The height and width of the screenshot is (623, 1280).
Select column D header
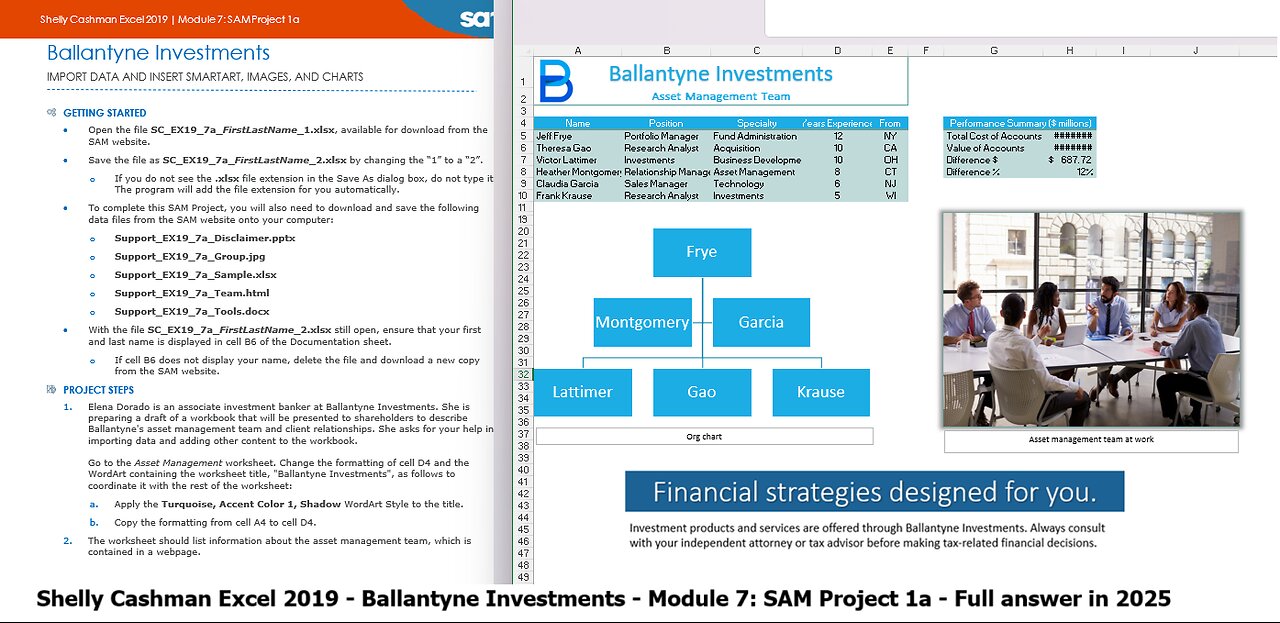click(x=837, y=50)
